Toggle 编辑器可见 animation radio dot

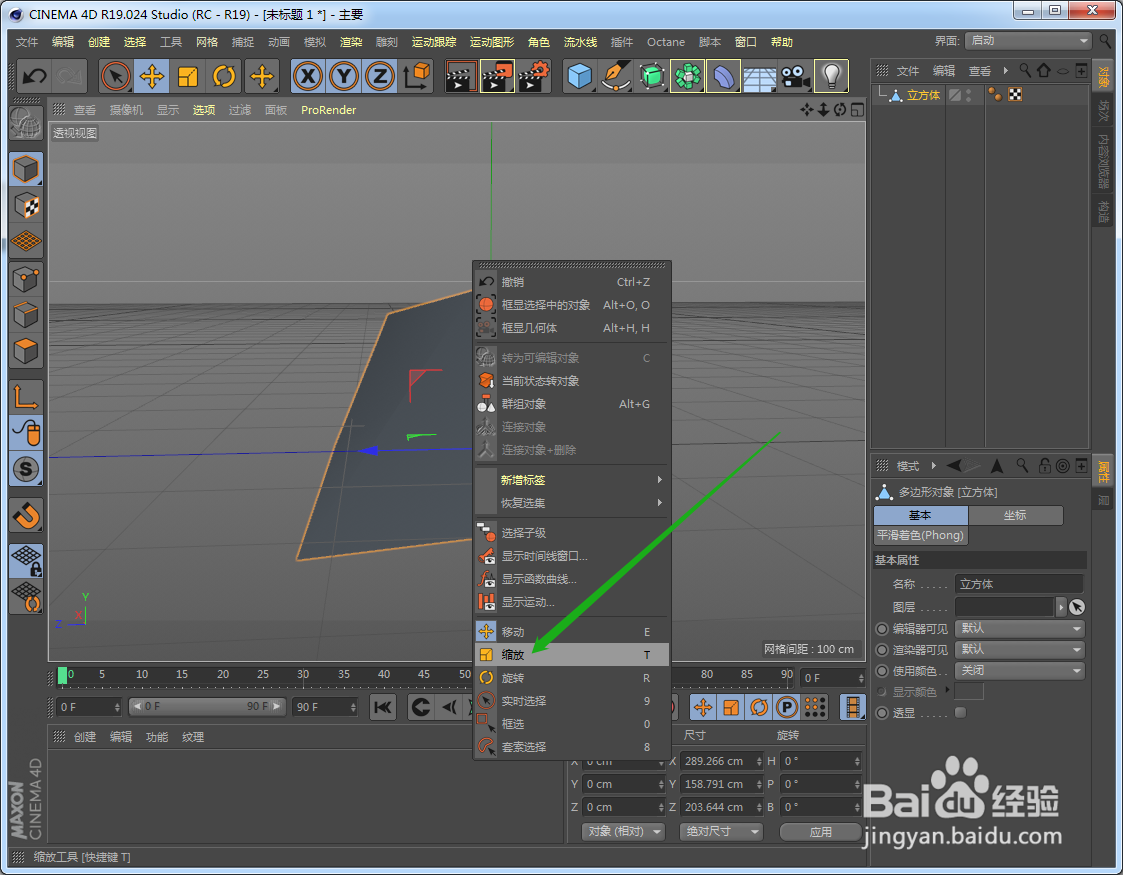[x=882, y=629]
